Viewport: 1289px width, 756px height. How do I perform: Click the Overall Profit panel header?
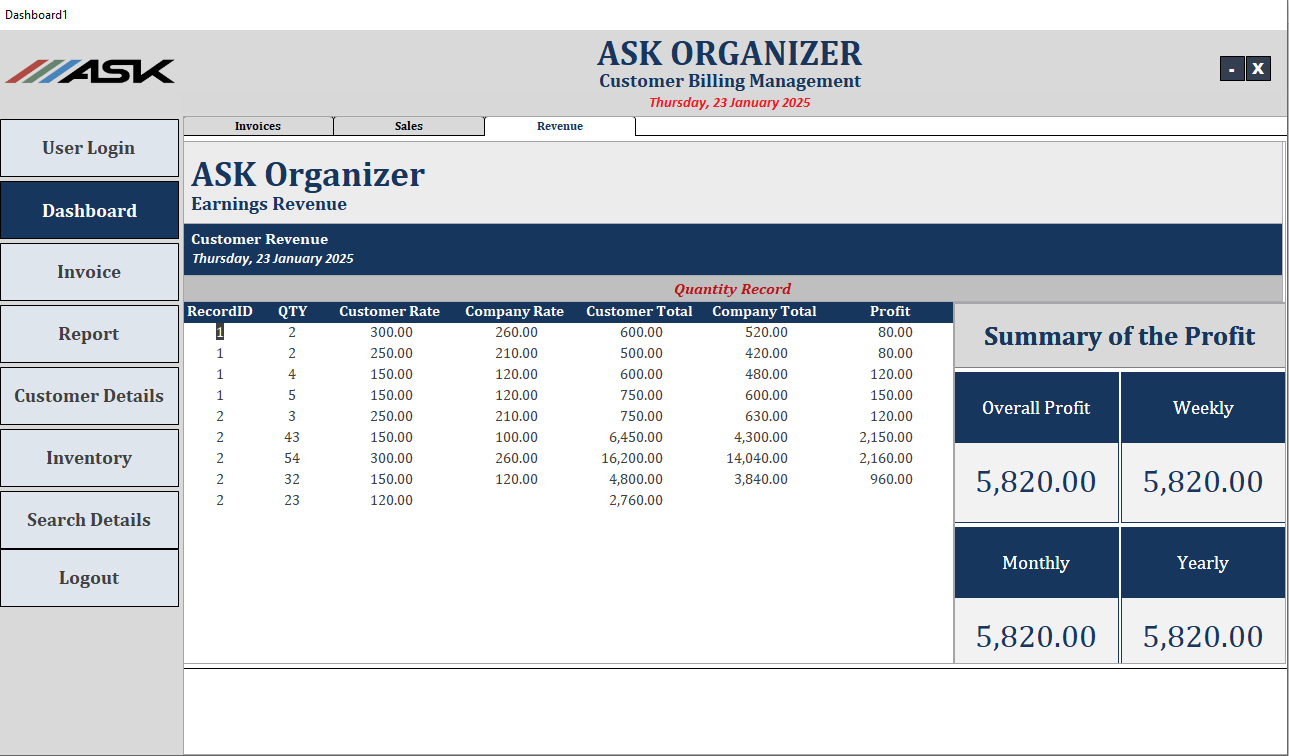coord(1036,408)
